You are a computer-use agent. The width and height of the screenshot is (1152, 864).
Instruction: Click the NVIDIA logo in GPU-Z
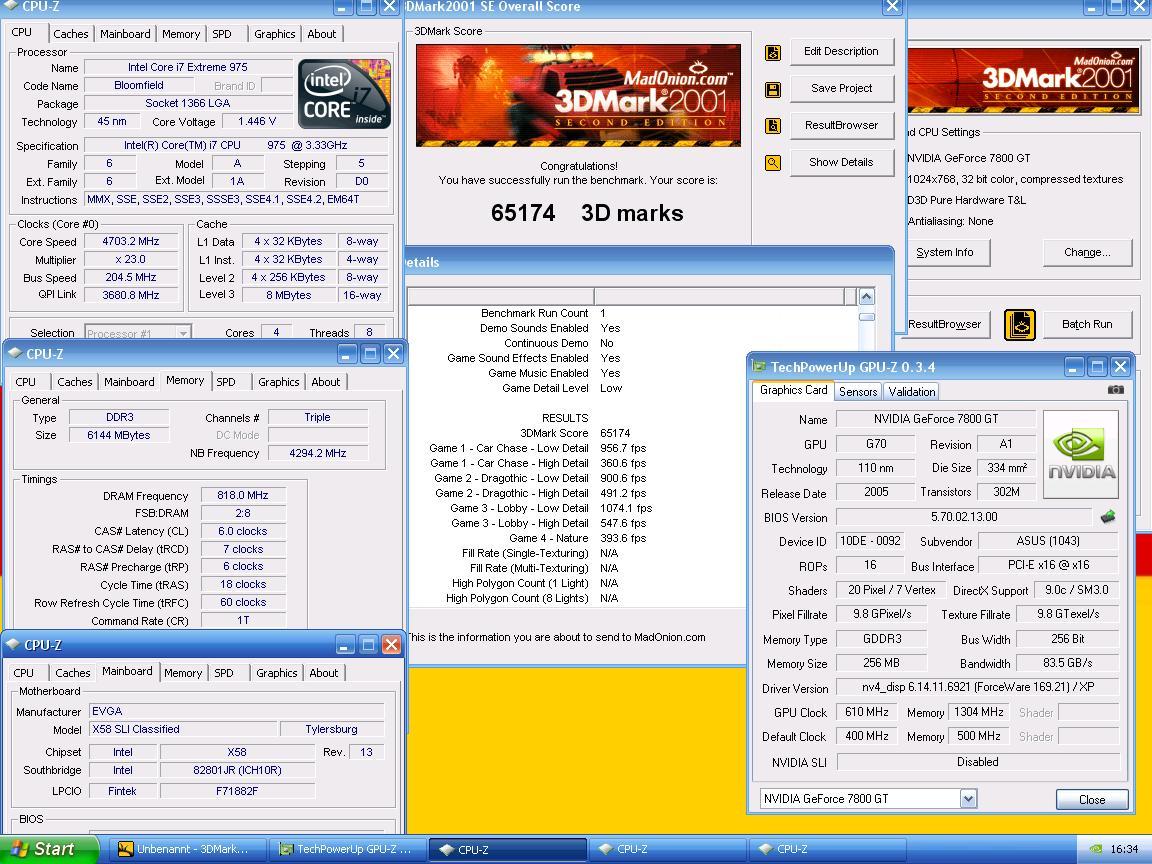click(x=1081, y=455)
